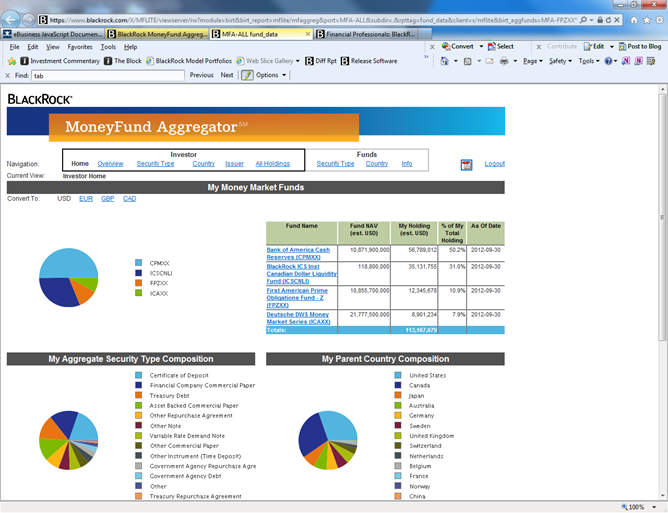The image size is (668, 513).
Task: Click Diff Rpt favorites bar link
Action: coord(321,61)
